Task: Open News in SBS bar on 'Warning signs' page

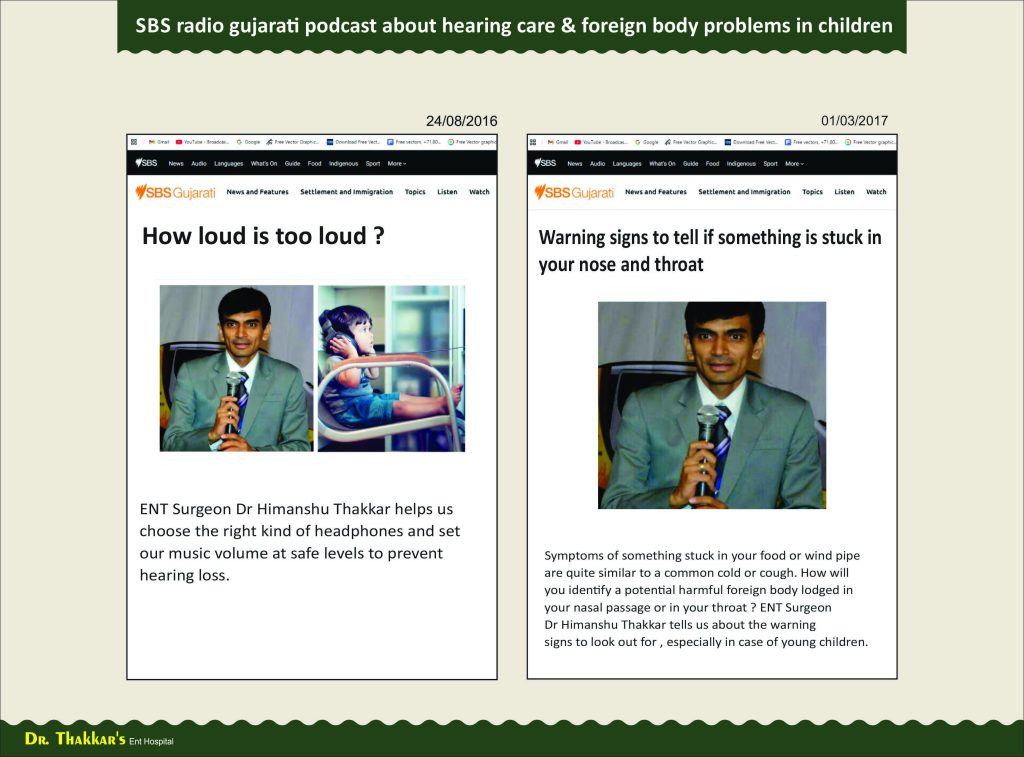Action: [575, 164]
